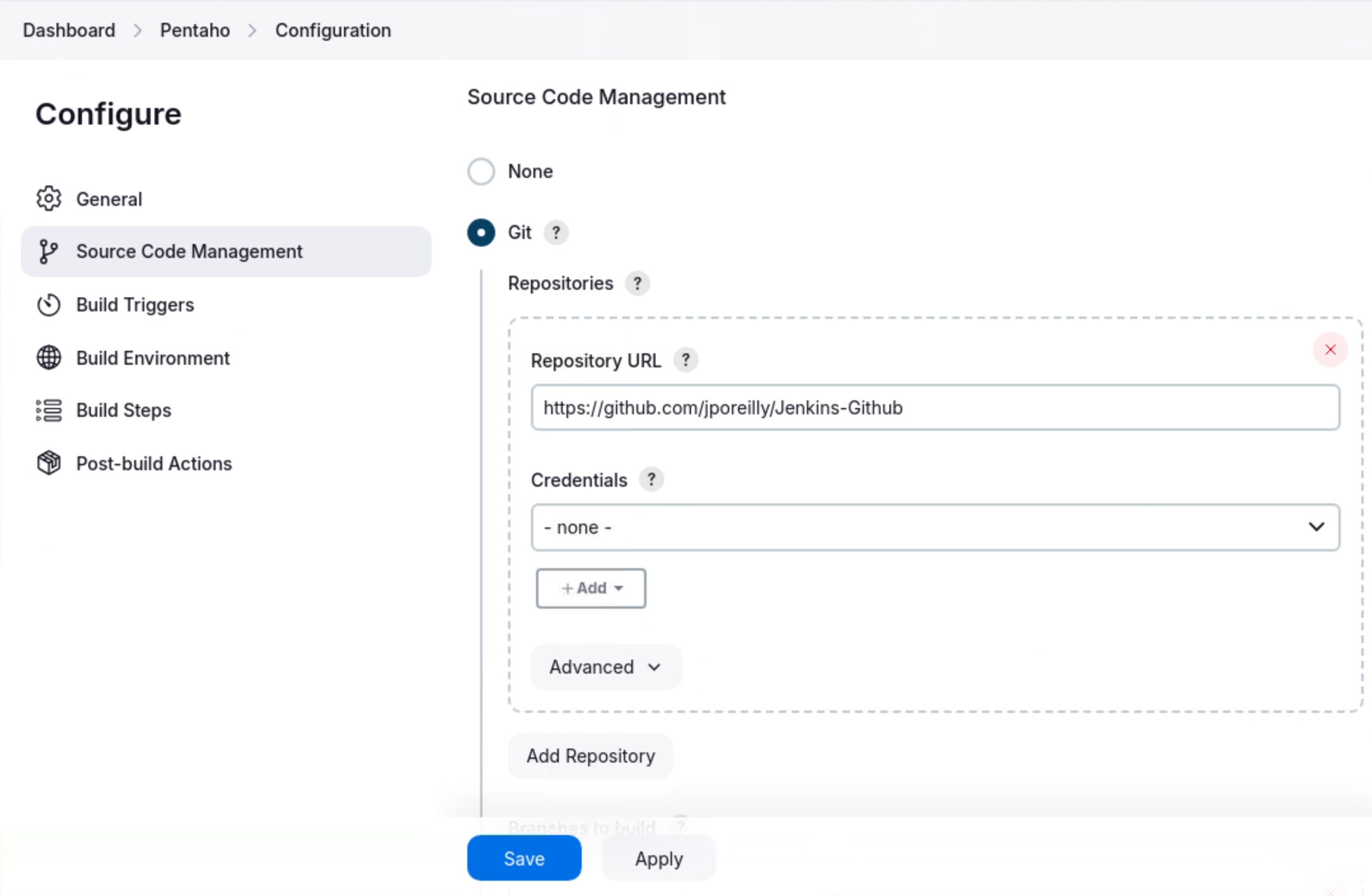Viewport: 1372px width, 896px height.
Task: Remove repository with red X button
Action: tap(1330, 350)
